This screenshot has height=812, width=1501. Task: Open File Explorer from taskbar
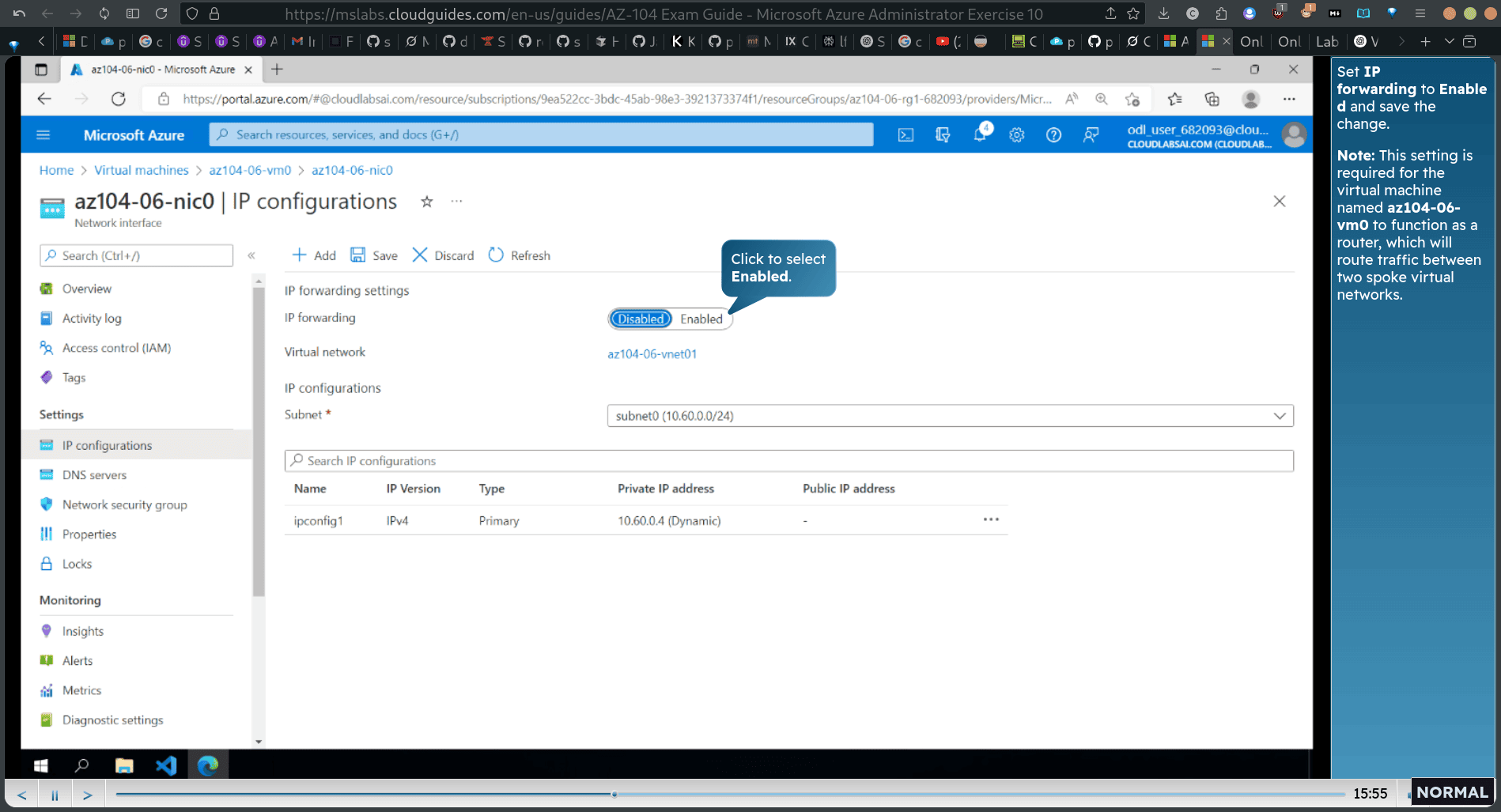point(124,765)
